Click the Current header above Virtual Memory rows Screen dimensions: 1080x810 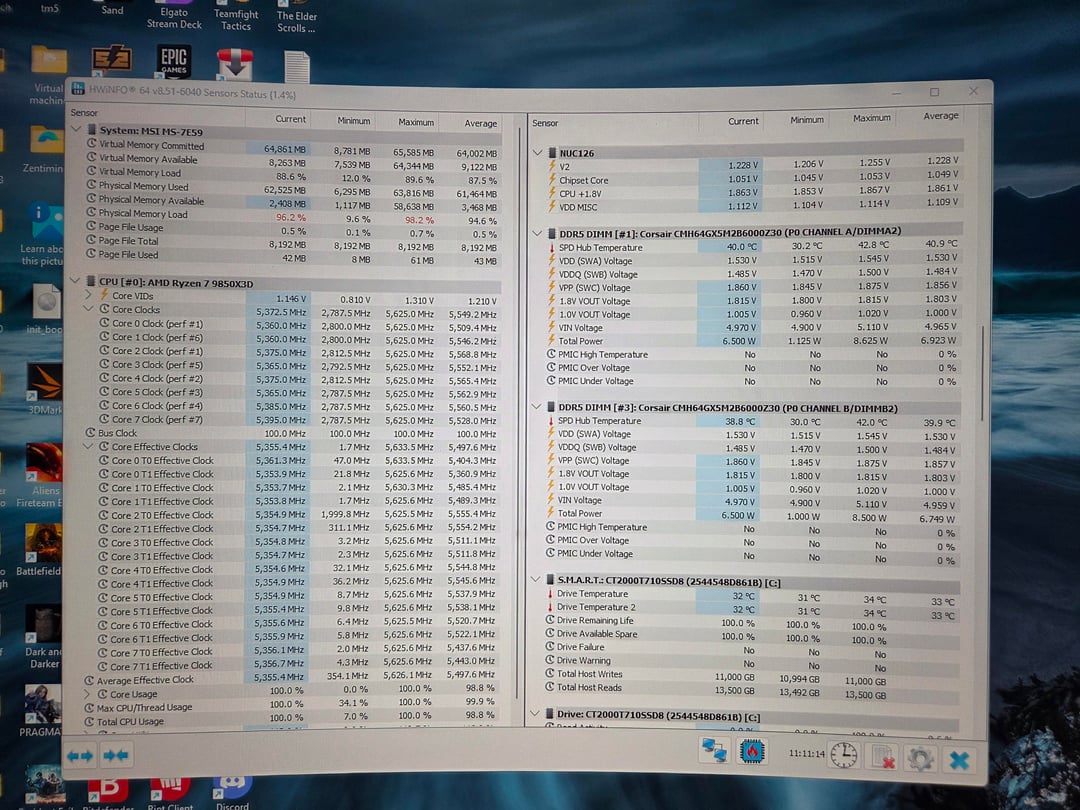pyautogui.click(x=290, y=118)
